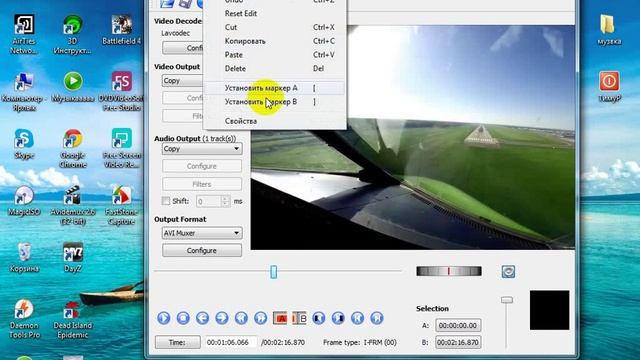The height and width of the screenshot is (360, 640).
Task: Click the round icon right of jog wheel
Action: click(508, 271)
